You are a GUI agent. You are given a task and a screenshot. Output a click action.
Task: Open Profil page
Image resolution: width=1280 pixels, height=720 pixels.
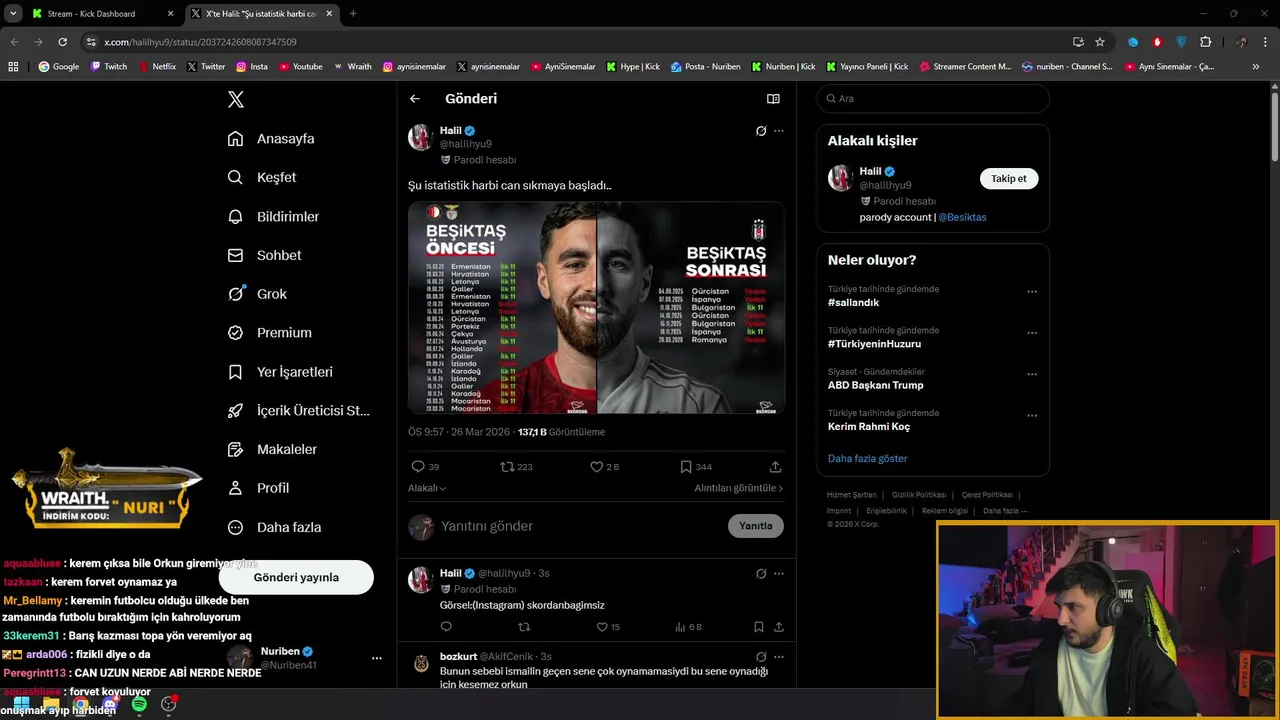(258, 488)
